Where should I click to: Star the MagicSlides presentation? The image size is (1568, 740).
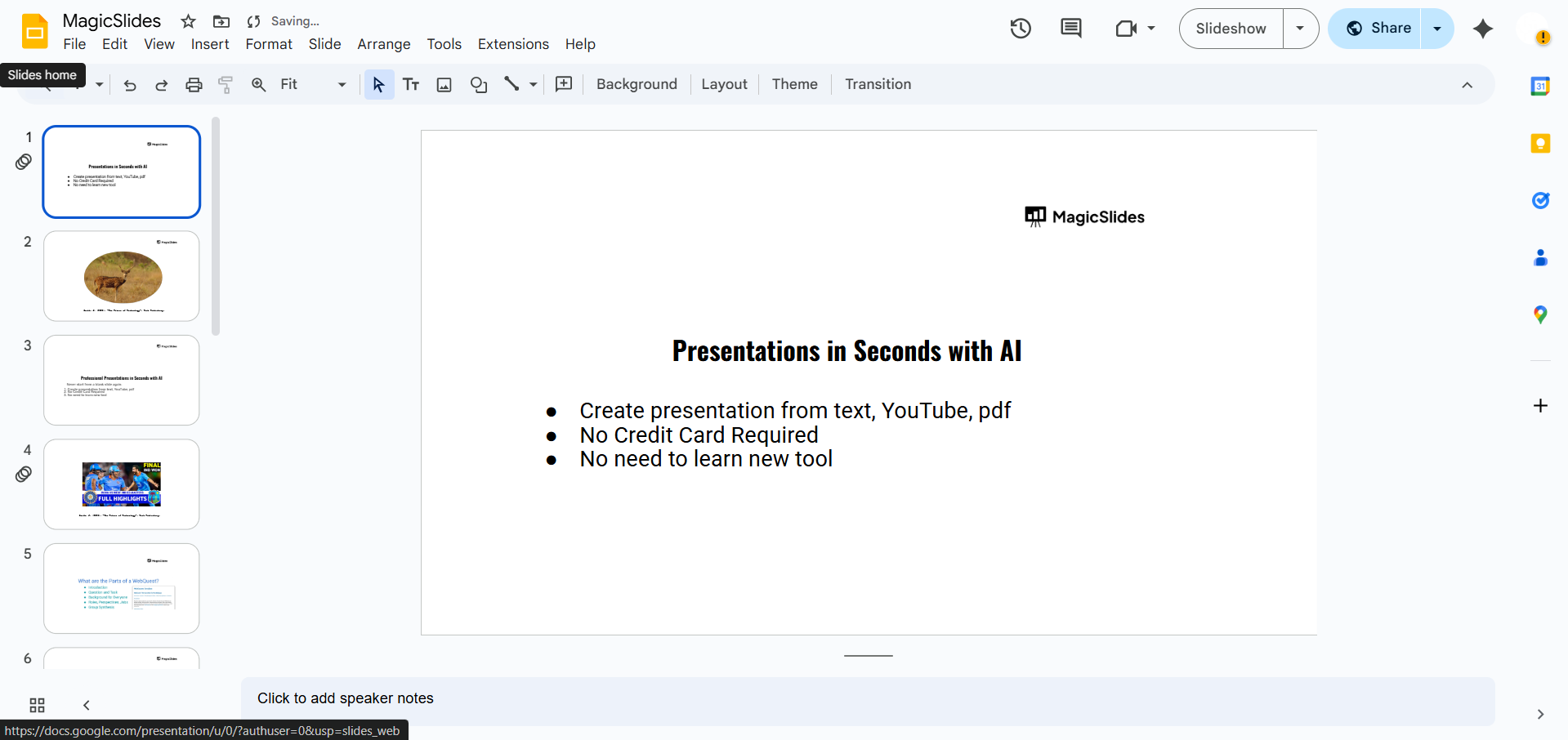188,21
